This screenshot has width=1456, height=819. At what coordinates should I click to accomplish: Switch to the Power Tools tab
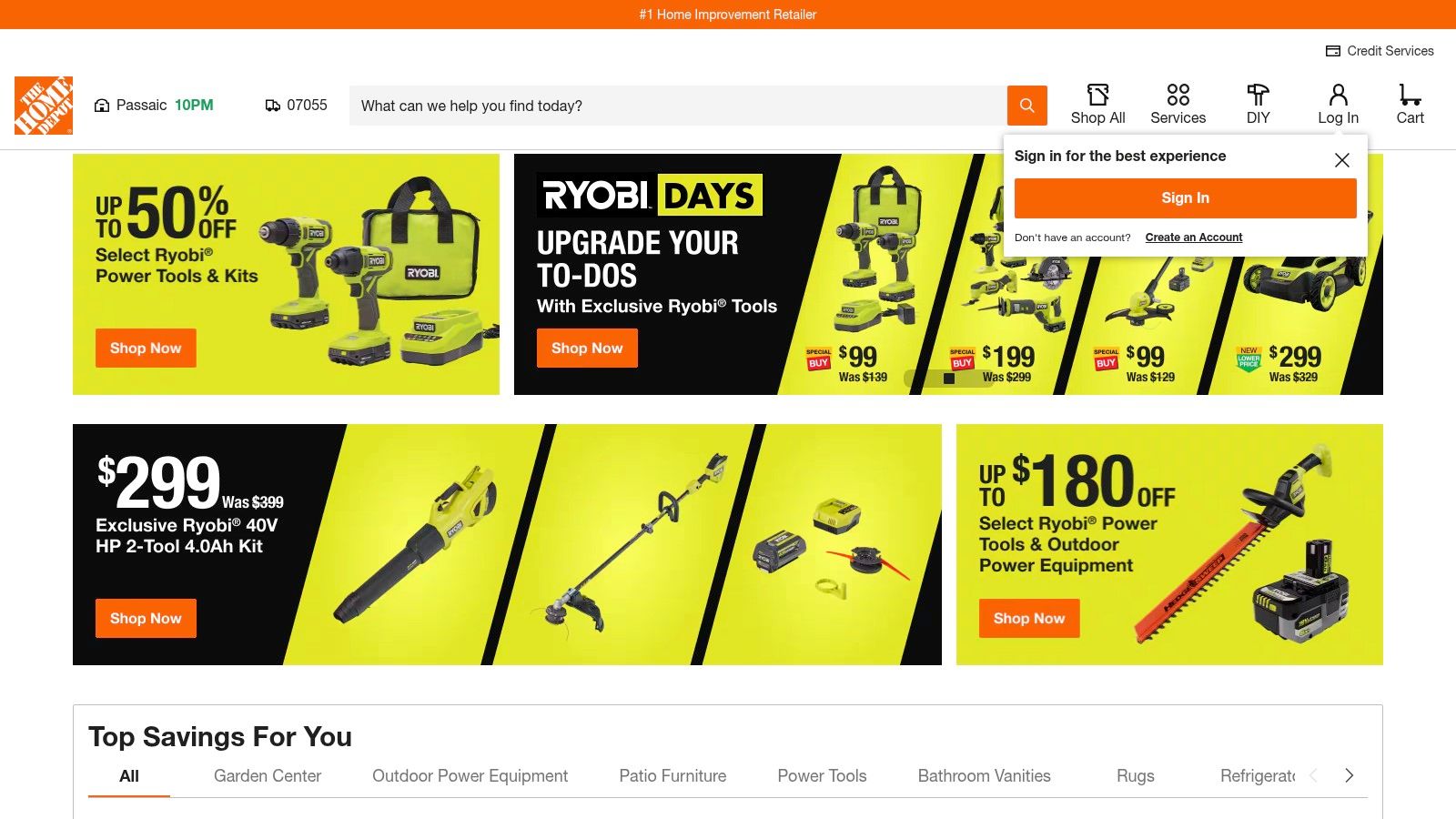pyautogui.click(x=822, y=776)
